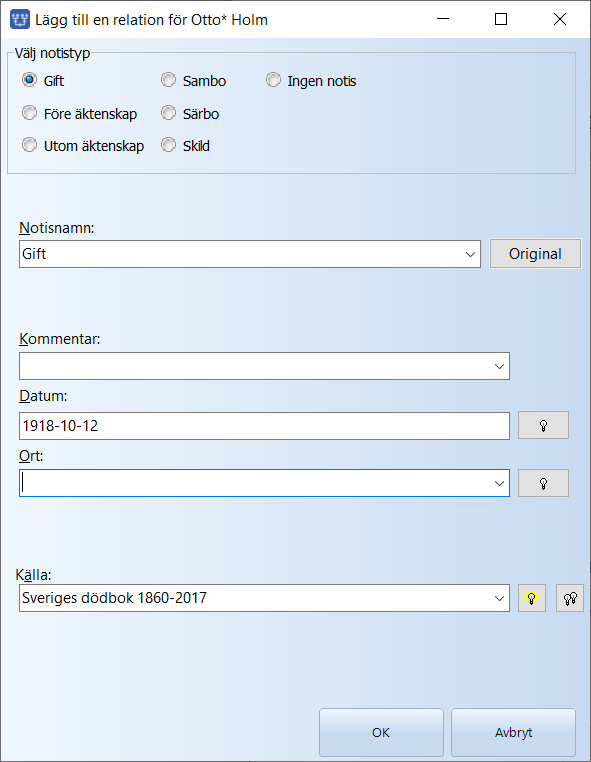Image resolution: width=591 pixels, height=762 pixels.
Task: Choose Ingen notis radio option
Action: click(x=273, y=80)
